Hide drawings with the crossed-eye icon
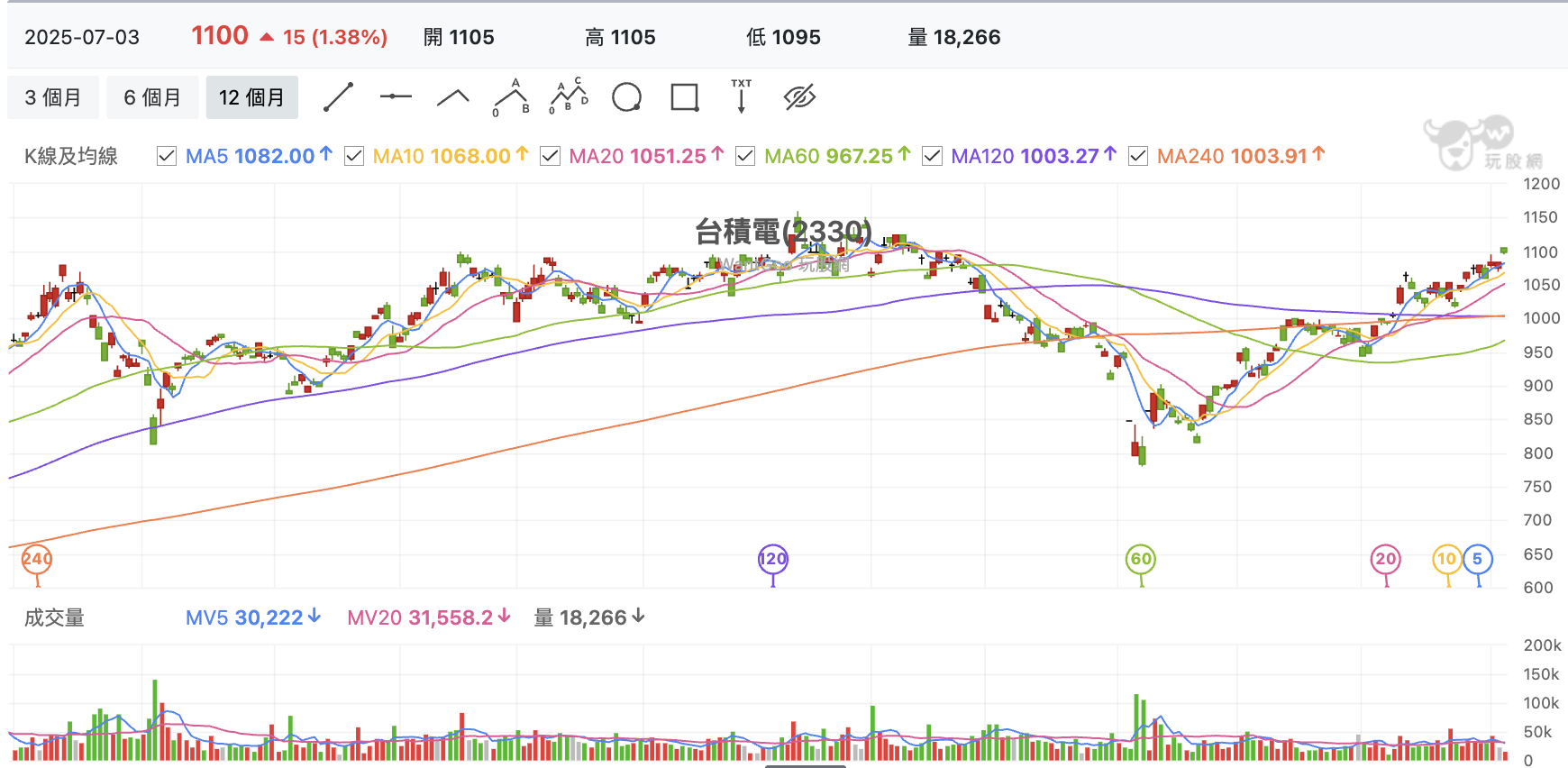Image resolution: width=1568 pixels, height=768 pixels. [x=799, y=97]
